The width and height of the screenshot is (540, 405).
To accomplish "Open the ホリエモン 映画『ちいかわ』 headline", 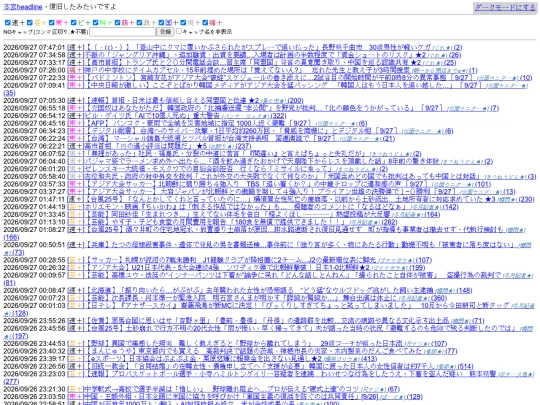I will [x=245, y=207].
